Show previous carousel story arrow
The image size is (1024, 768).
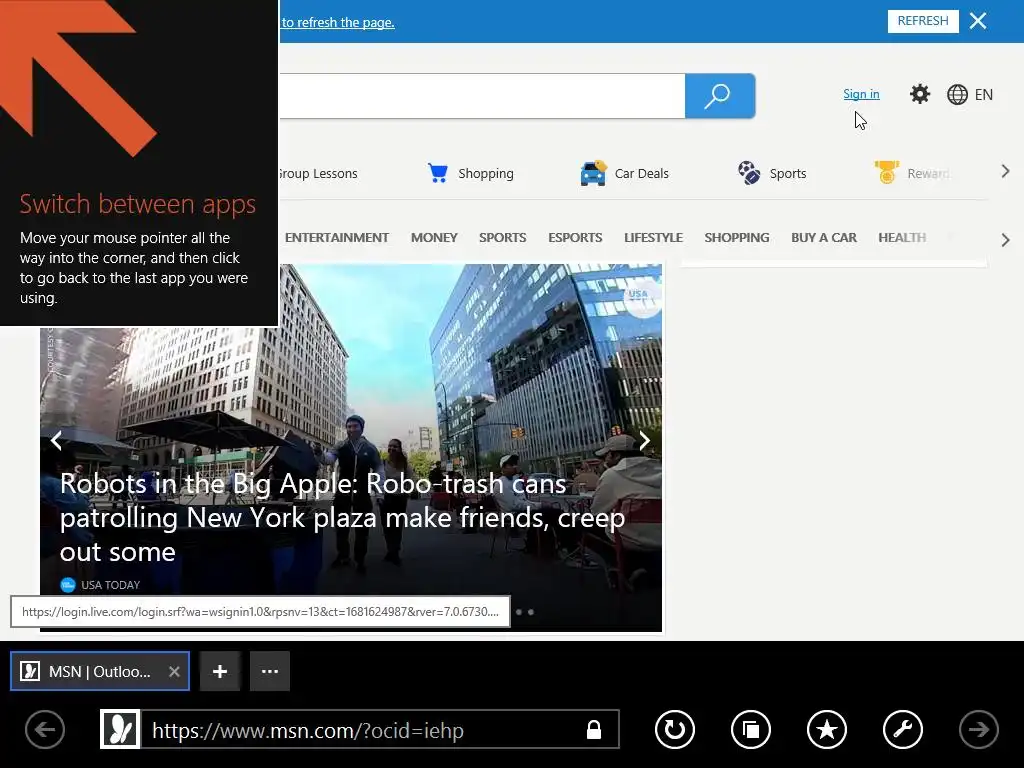tap(57, 441)
